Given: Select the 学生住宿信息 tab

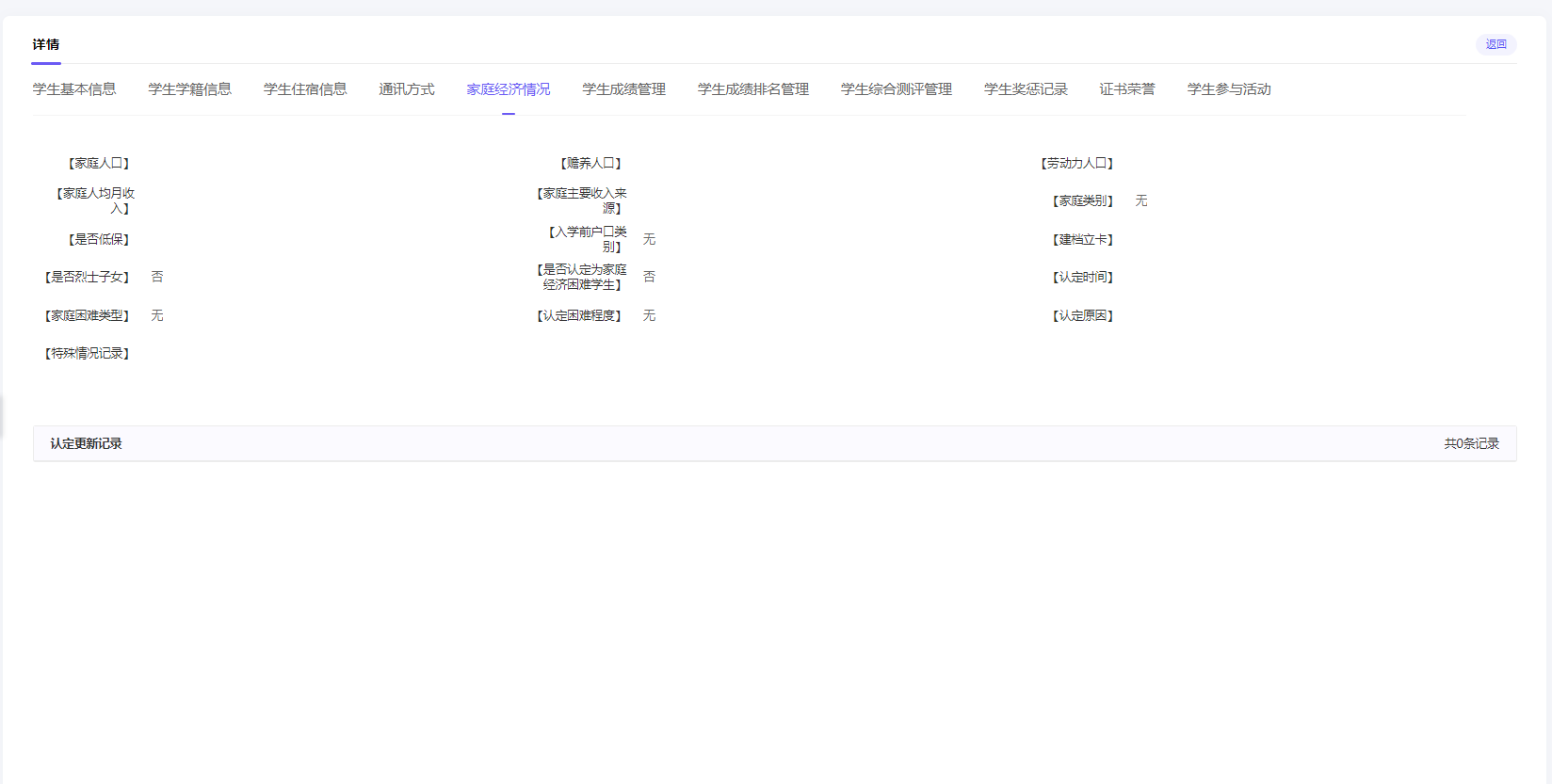Looking at the screenshot, I should tap(305, 89).
